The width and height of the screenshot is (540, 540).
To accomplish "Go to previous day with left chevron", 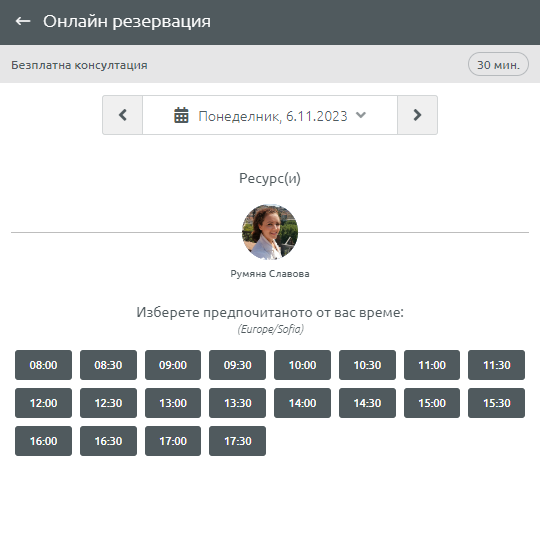I will pos(123,115).
